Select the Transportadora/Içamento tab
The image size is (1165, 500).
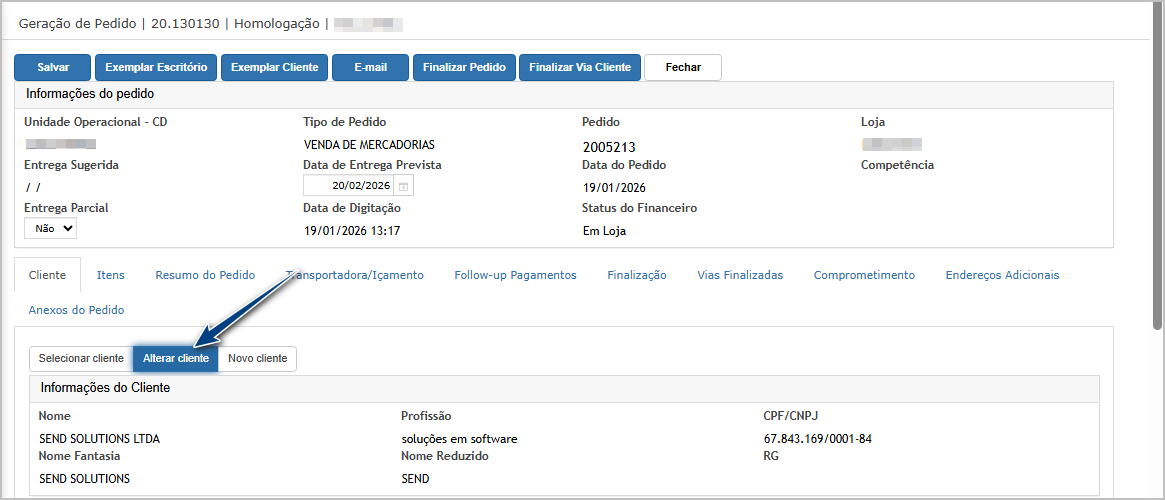355,275
